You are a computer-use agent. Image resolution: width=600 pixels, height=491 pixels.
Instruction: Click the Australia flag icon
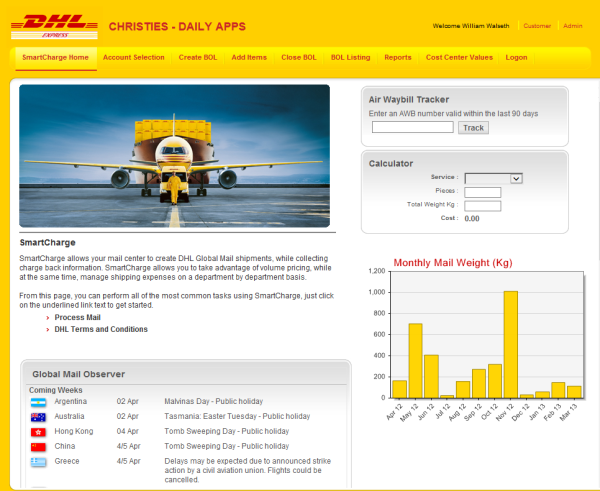[x=39, y=416]
